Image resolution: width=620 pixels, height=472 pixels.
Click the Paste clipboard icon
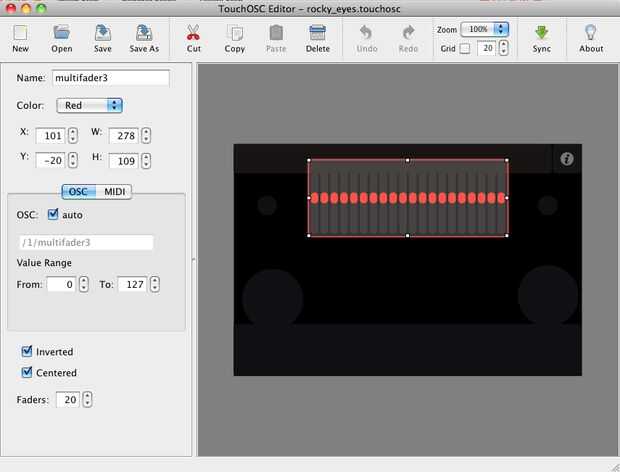coord(276,33)
